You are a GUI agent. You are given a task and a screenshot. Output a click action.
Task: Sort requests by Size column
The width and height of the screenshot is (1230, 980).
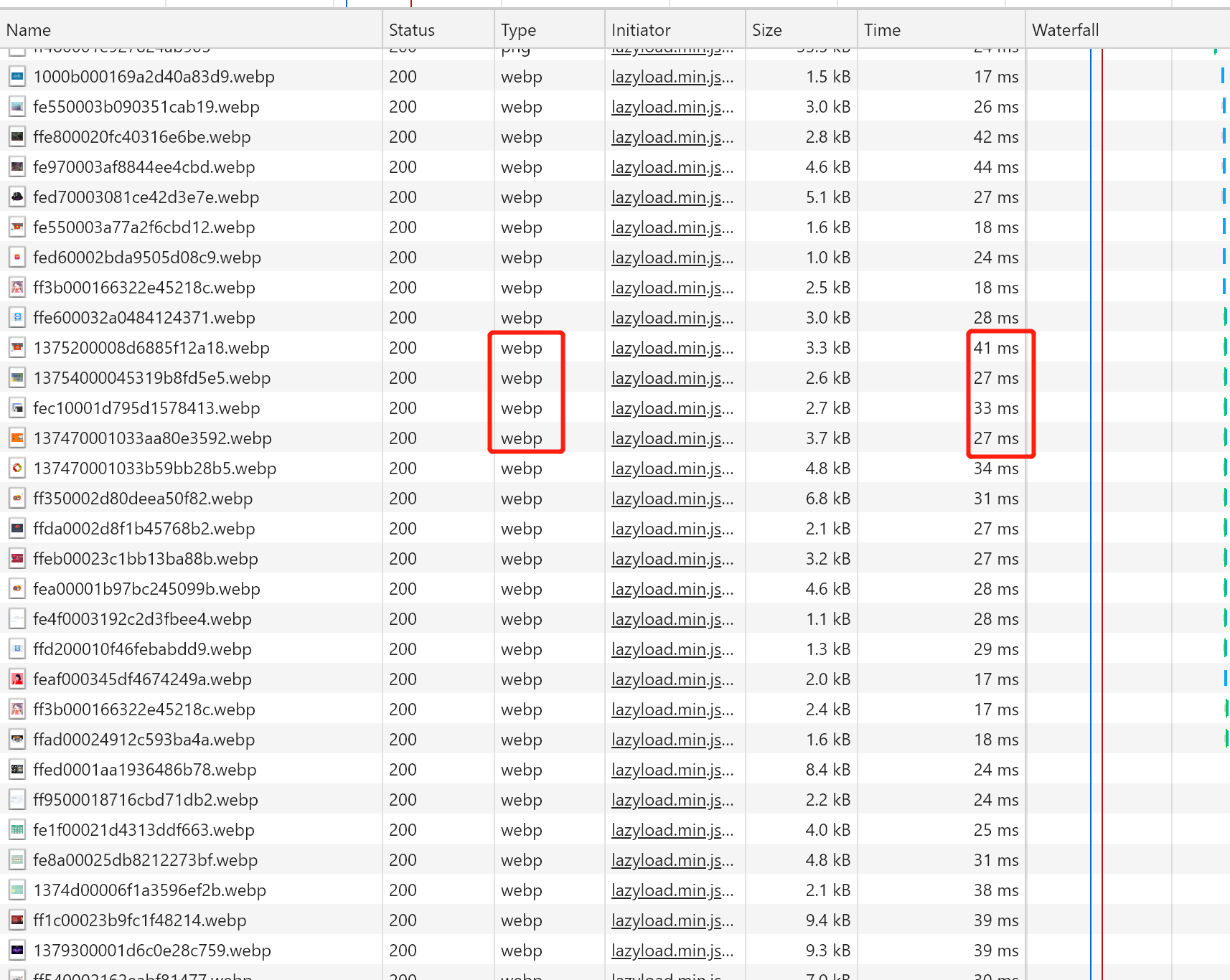click(766, 30)
